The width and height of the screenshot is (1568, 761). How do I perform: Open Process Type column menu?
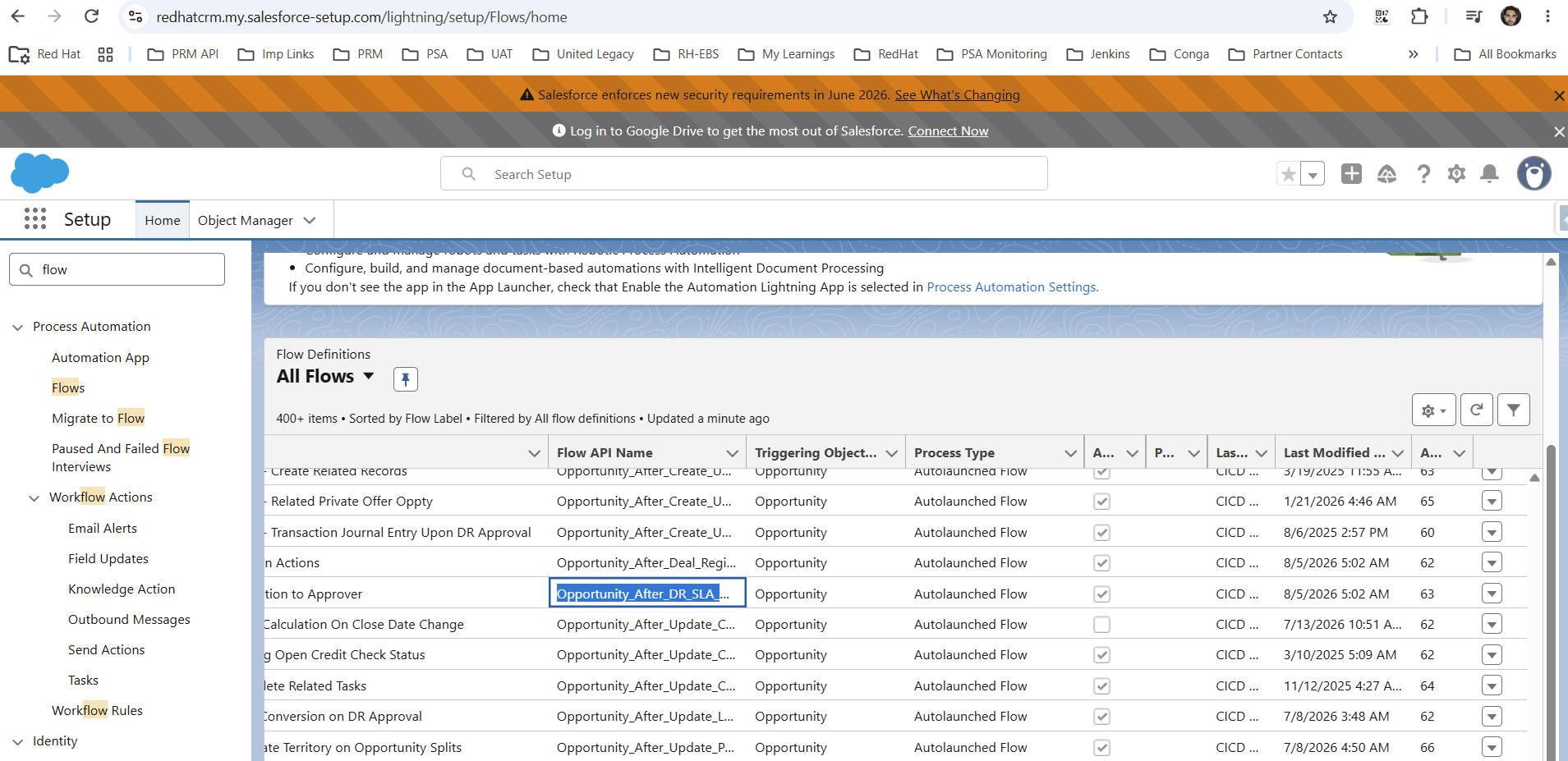[1070, 453]
